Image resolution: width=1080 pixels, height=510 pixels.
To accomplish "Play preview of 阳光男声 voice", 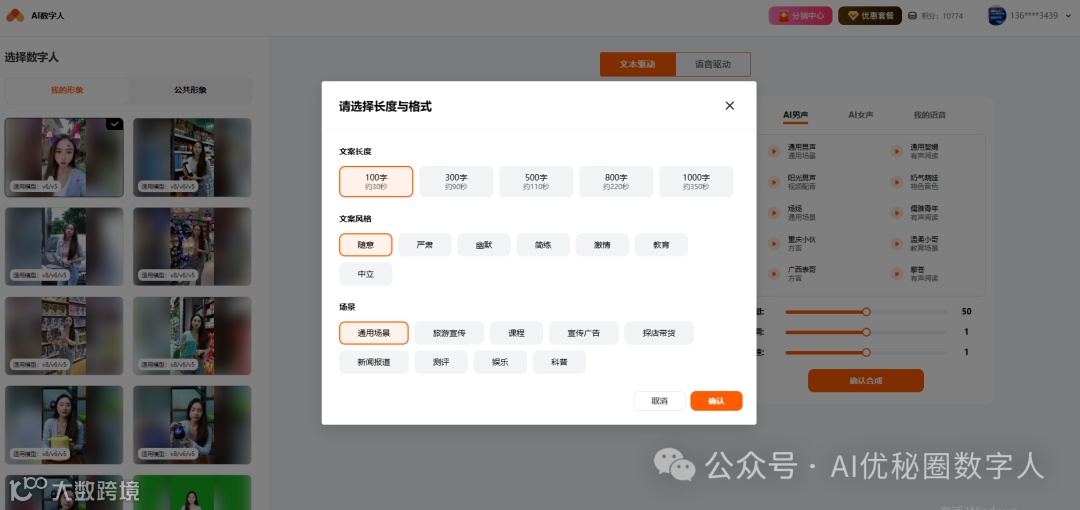I will [x=773, y=182].
